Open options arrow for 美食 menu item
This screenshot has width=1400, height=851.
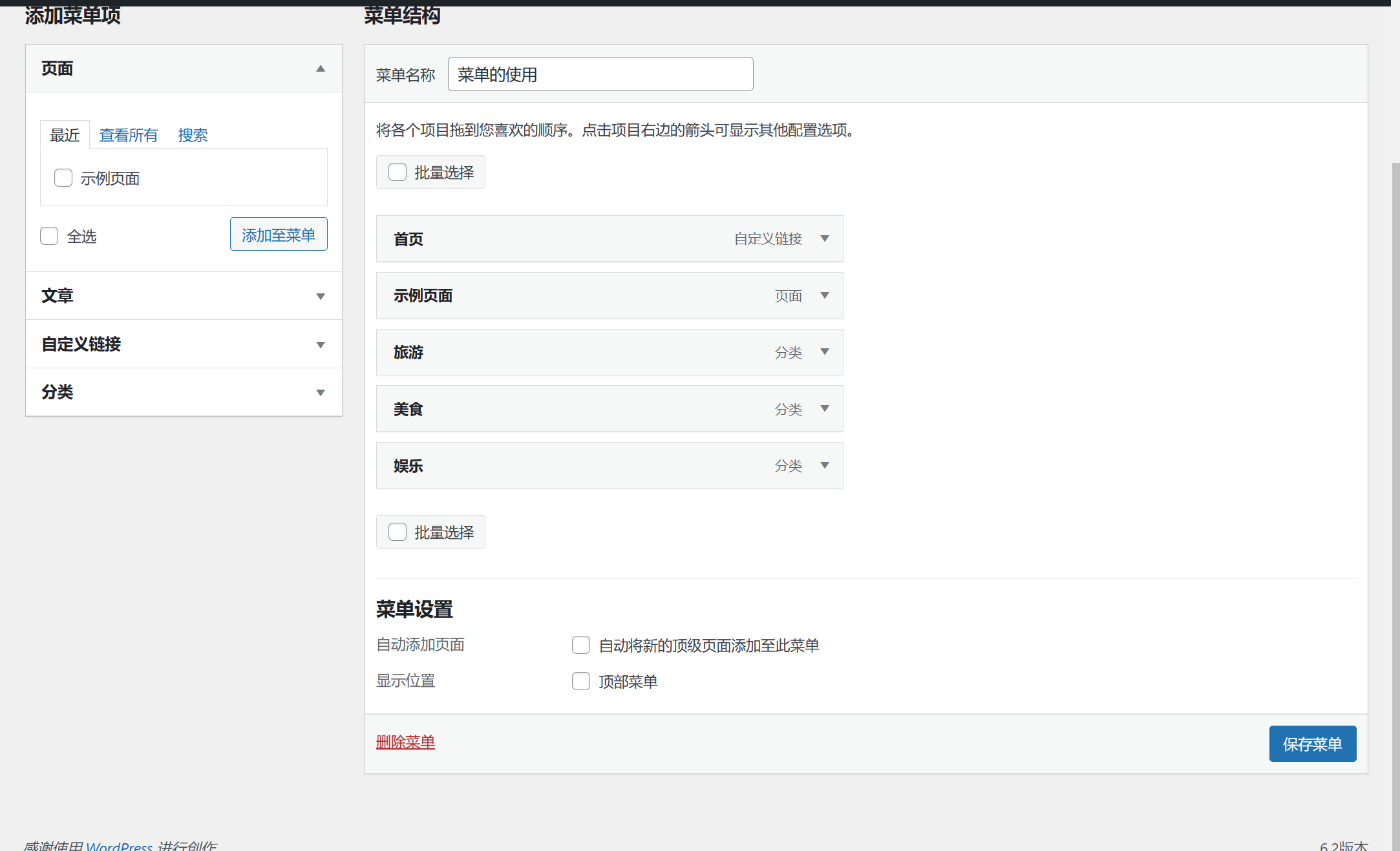click(x=825, y=408)
